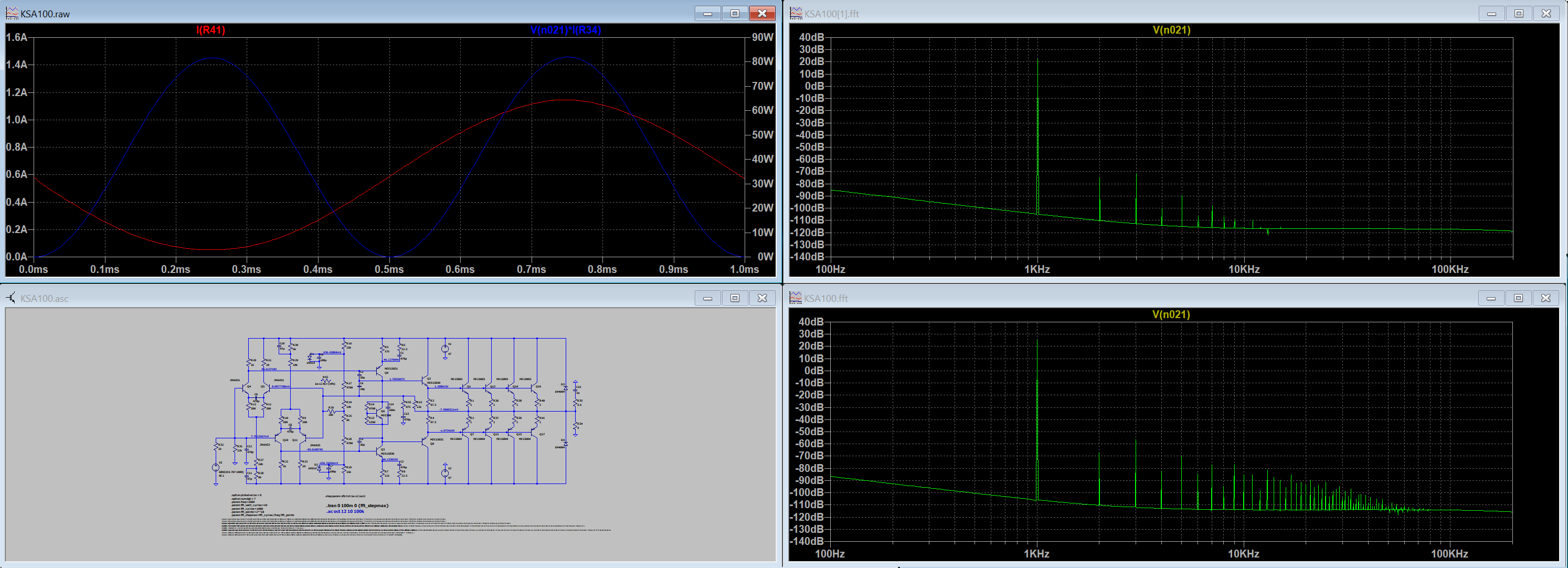
Task: Click -140dB axis label in KSA100[1].fft
Action: pyautogui.click(x=807, y=256)
